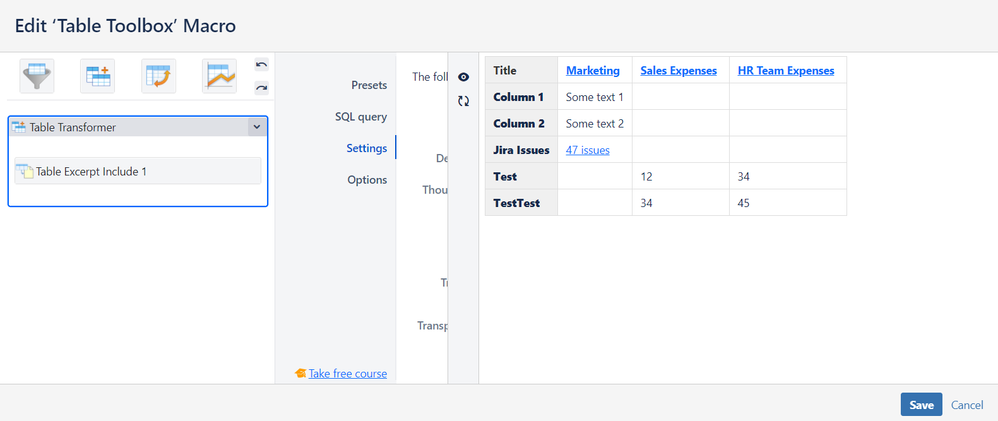The height and width of the screenshot is (421, 998).
Task: Click the cell containing 12
Action: tap(681, 176)
